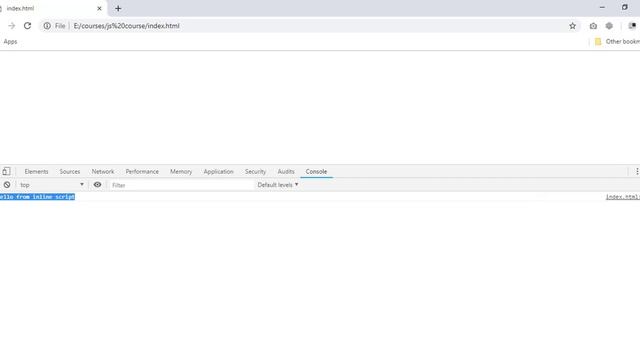Switch to the Audits tab
The width and height of the screenshot is (640, 360).
pos(286,171)
